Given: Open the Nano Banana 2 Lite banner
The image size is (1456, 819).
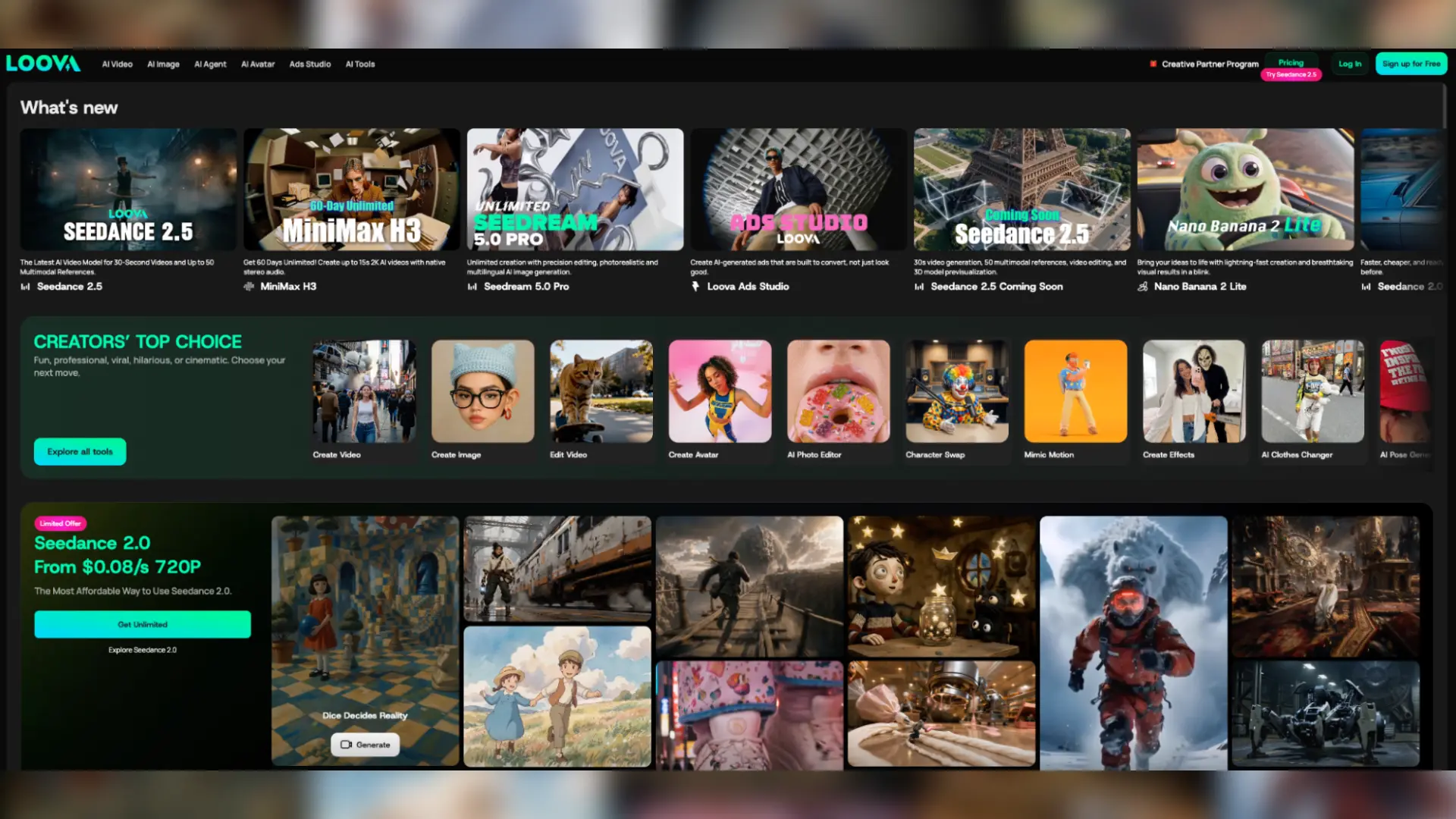Looking at the screenshot, I should (1245, 189).
